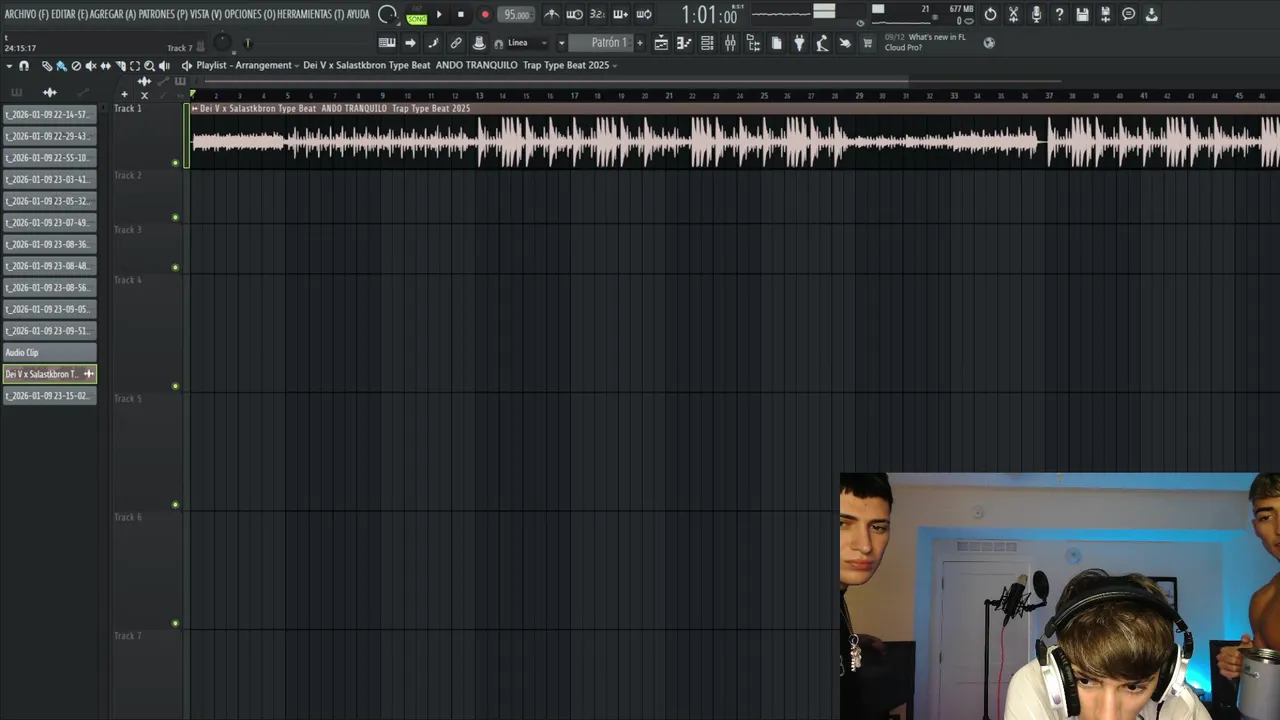
Task: Mute Track 2 using its green dot
Action: pyautogui.click(x=175, y=217)
